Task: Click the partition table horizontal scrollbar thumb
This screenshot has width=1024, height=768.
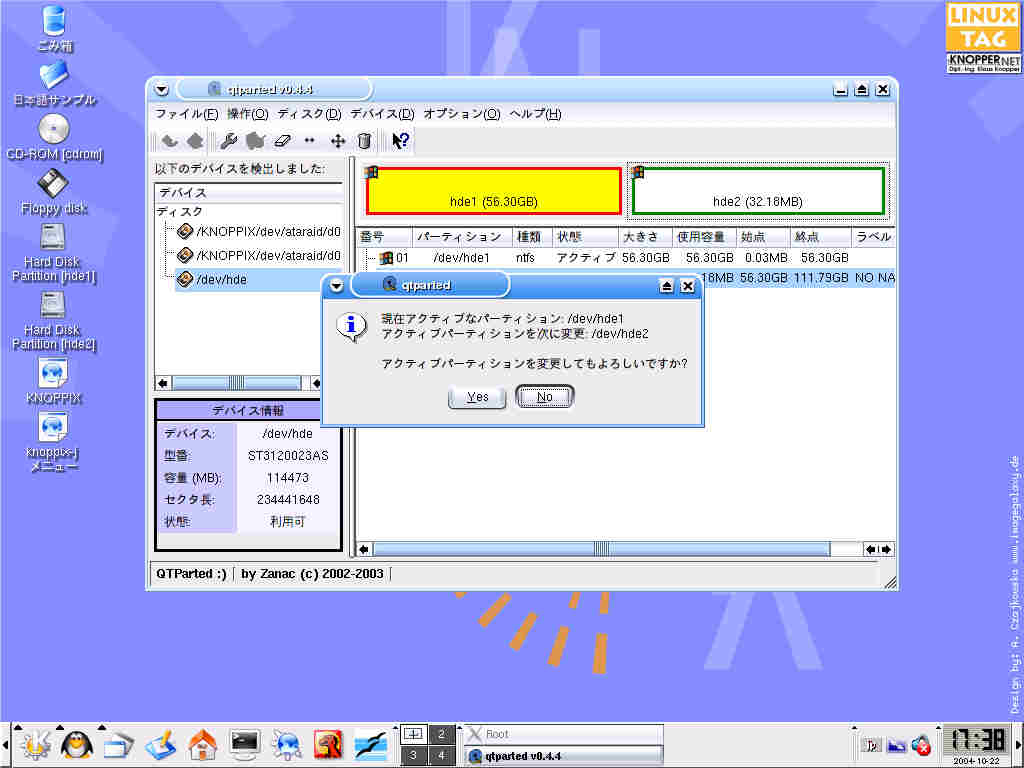Action: 601,549
